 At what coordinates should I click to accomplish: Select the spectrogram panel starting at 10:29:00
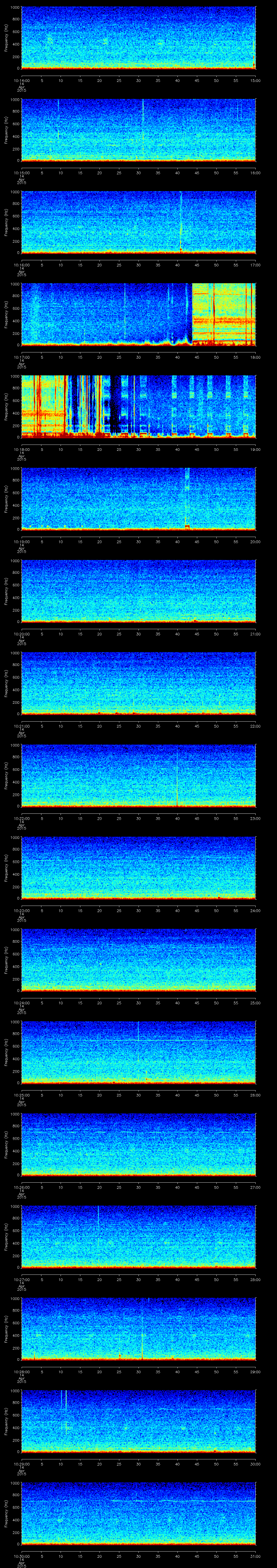[x=138, y=1421]
